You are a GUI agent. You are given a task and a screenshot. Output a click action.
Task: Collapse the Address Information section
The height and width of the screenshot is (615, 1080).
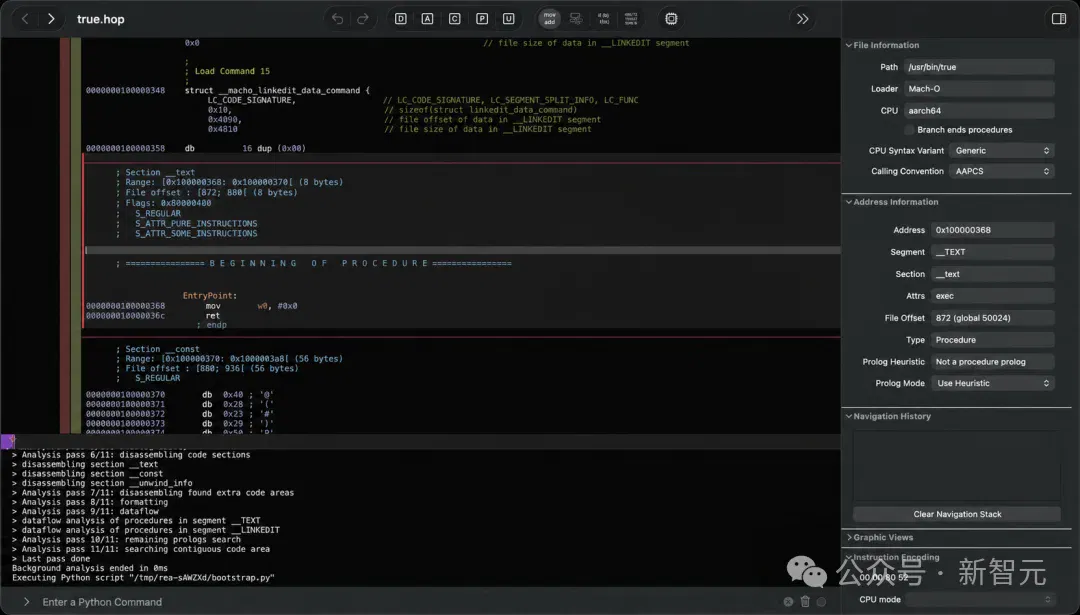coord(849,202)
